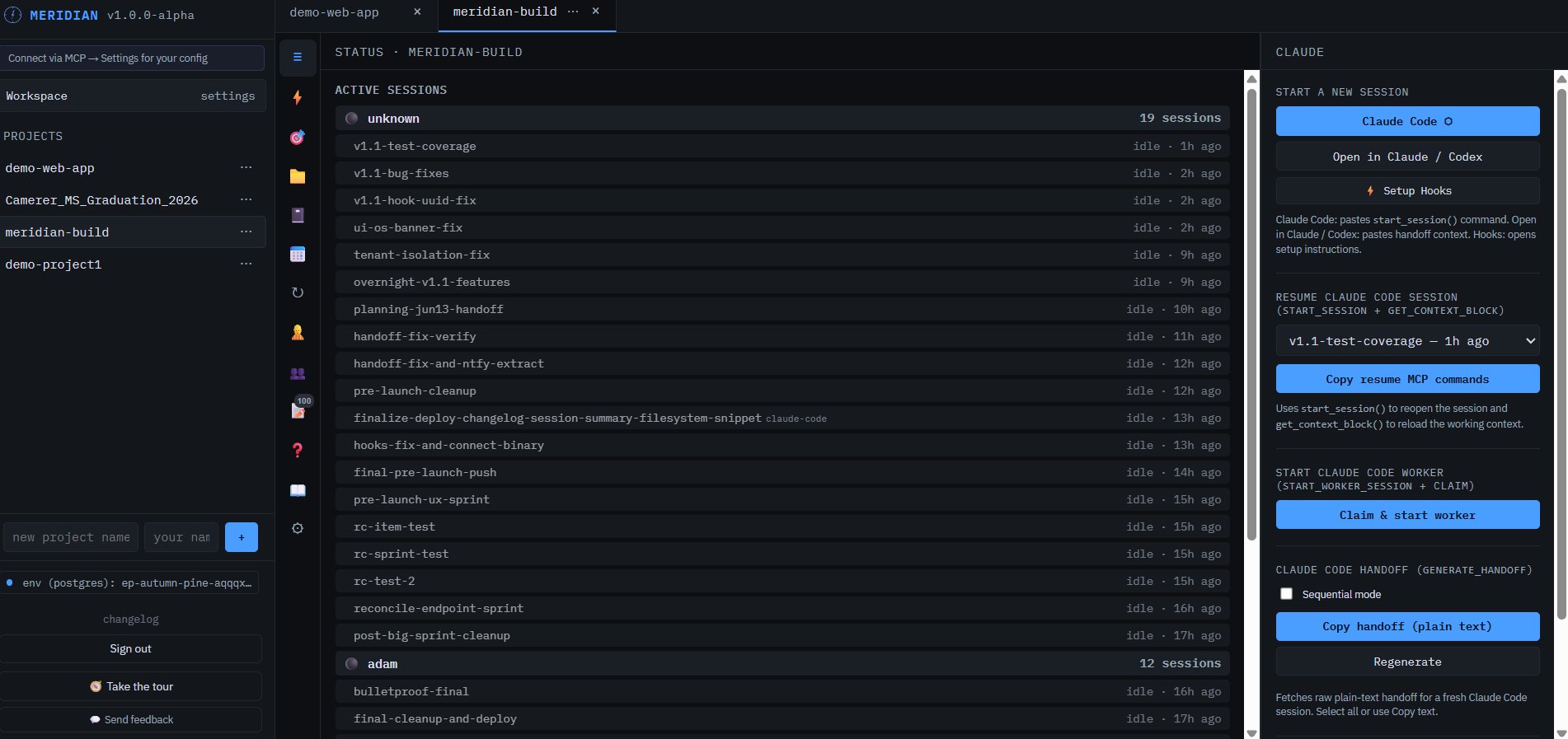This screenshot has height=739, width=1568.
Task: Select Camerer_MS_Graduation_2026 project in sidebar
Action: 101,200
